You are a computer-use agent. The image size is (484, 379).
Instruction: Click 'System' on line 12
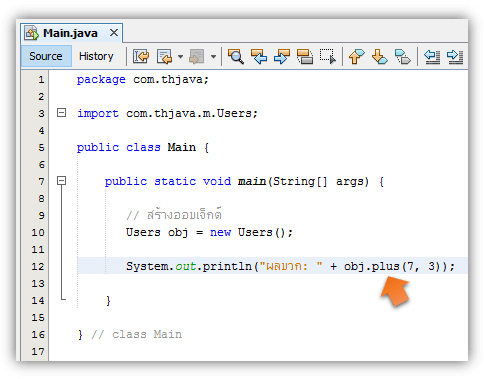click(x=147, y=266)
